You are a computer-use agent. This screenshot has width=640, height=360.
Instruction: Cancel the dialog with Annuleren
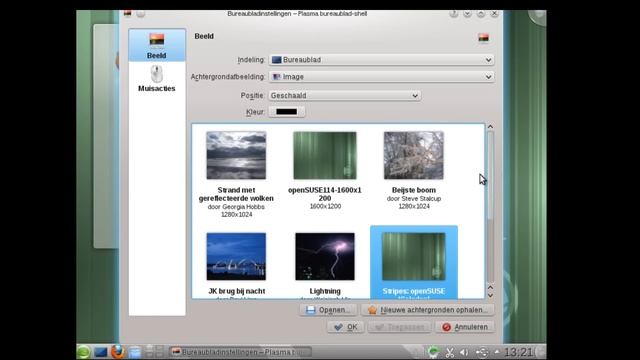[x=465, y=327]
